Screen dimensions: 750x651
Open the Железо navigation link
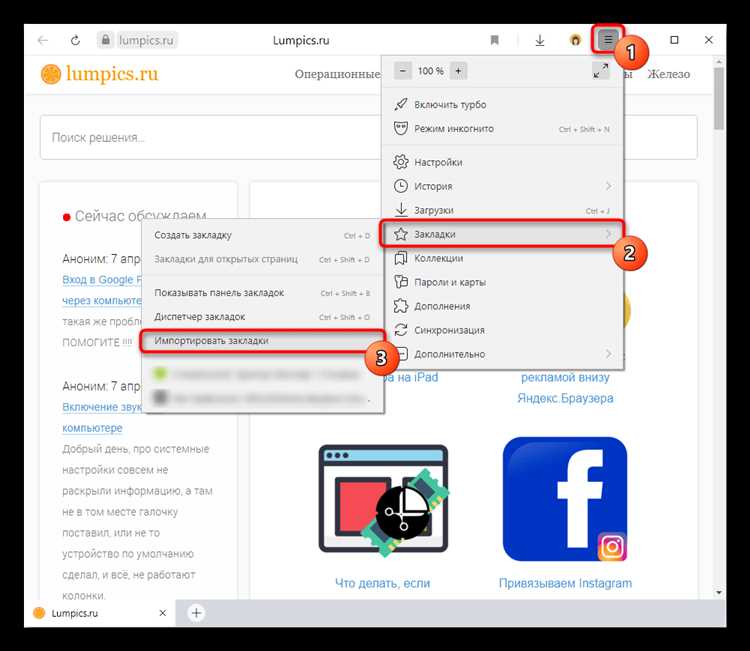click(669, 74)
